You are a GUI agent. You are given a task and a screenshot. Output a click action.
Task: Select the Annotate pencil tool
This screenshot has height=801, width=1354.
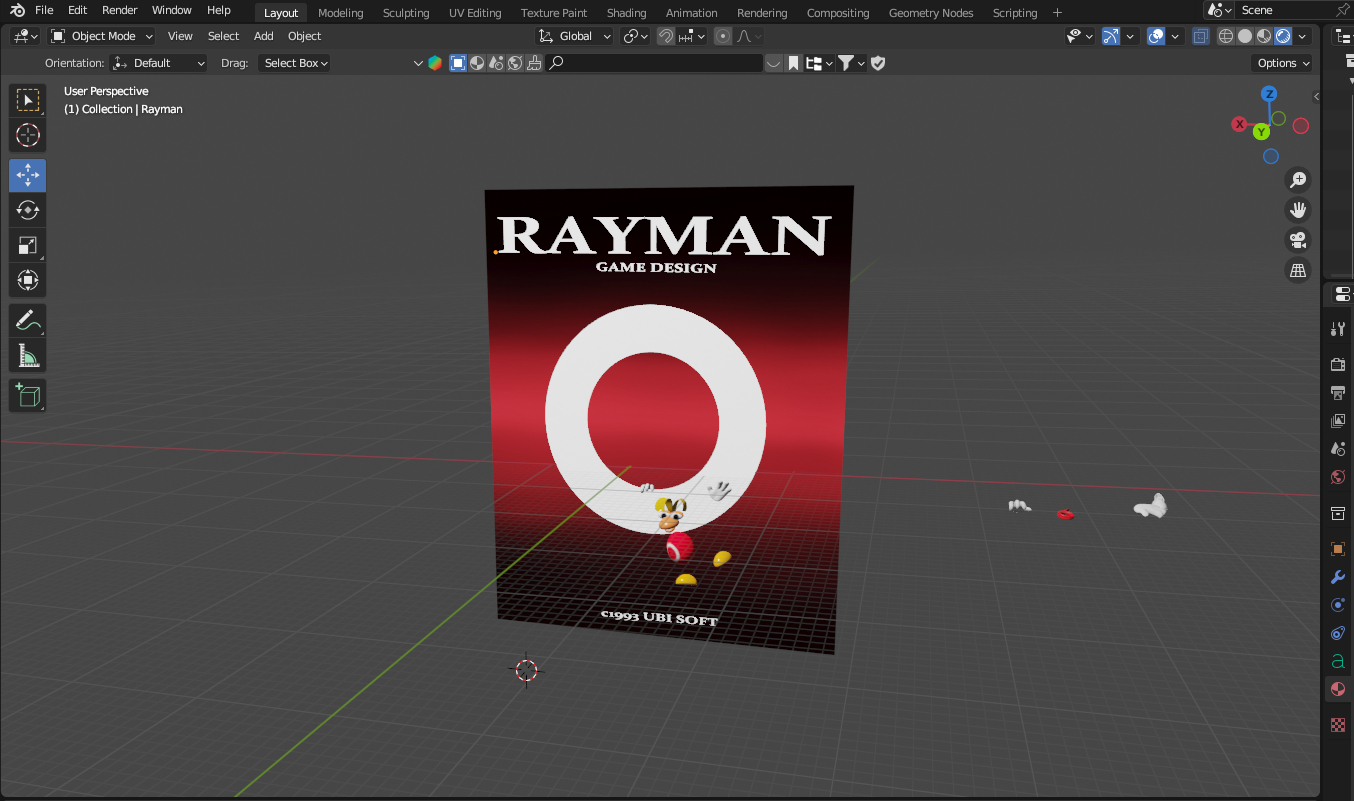tap(28, 321)
